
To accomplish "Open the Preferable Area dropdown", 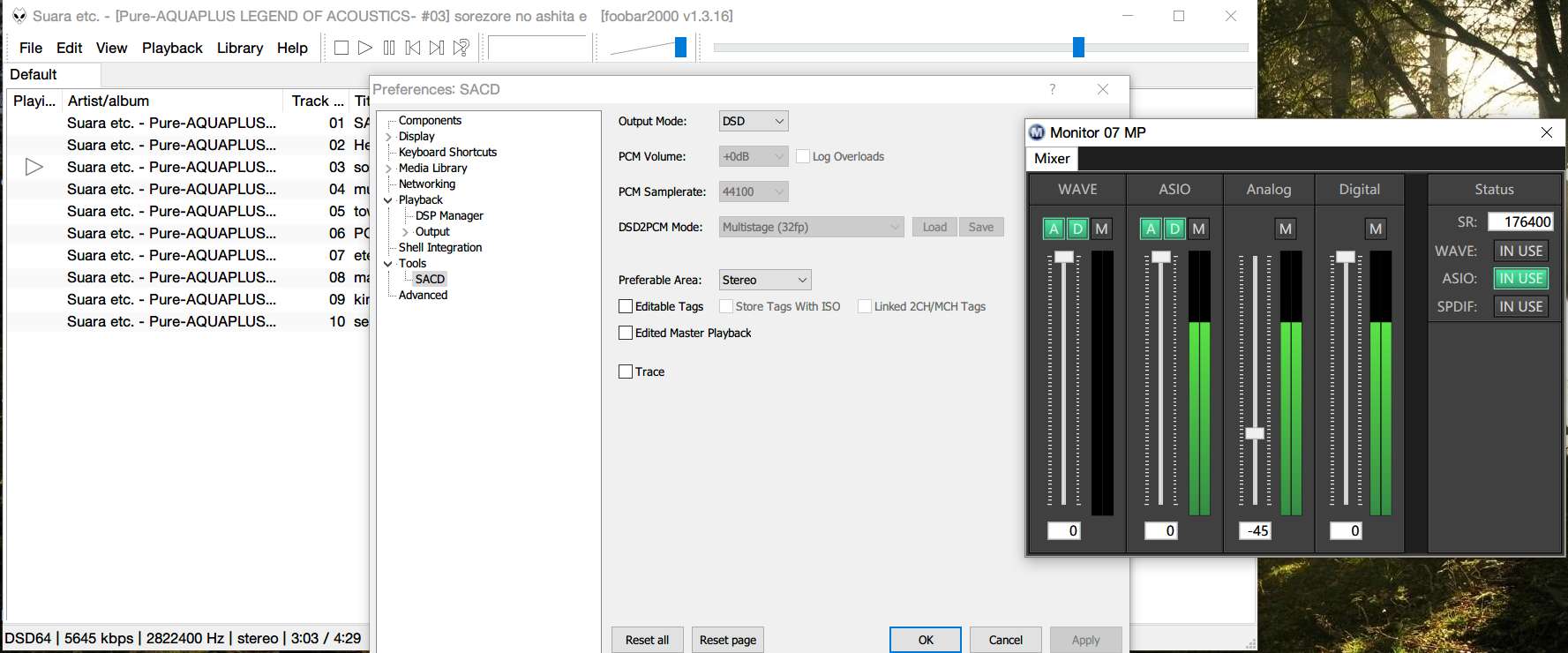I will point(765,280).
